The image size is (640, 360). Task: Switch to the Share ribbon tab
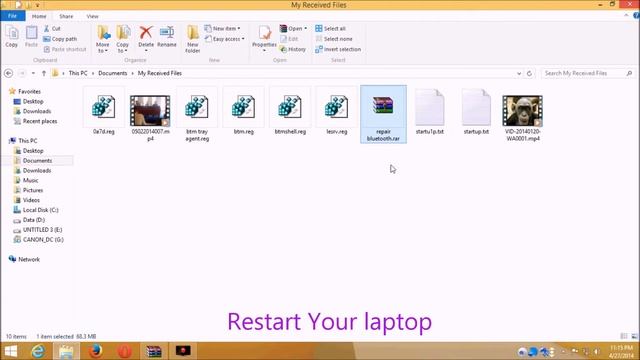pyautogui.click(x=66, y=16)
